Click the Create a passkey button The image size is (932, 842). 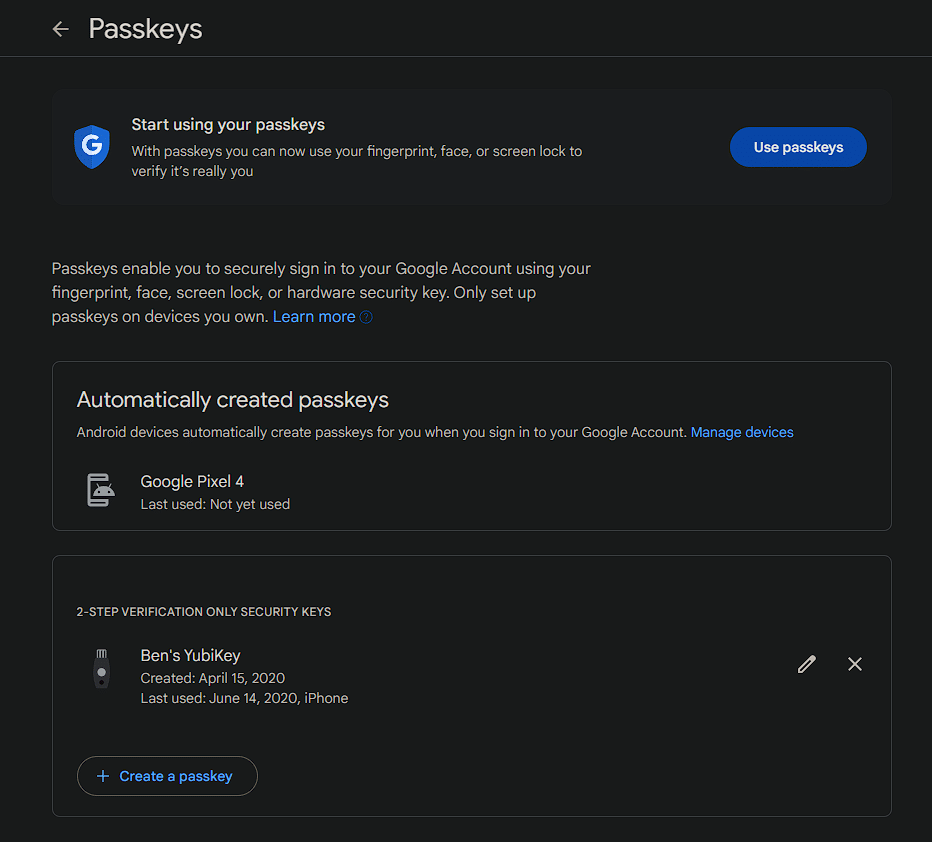tap(167, 775)
